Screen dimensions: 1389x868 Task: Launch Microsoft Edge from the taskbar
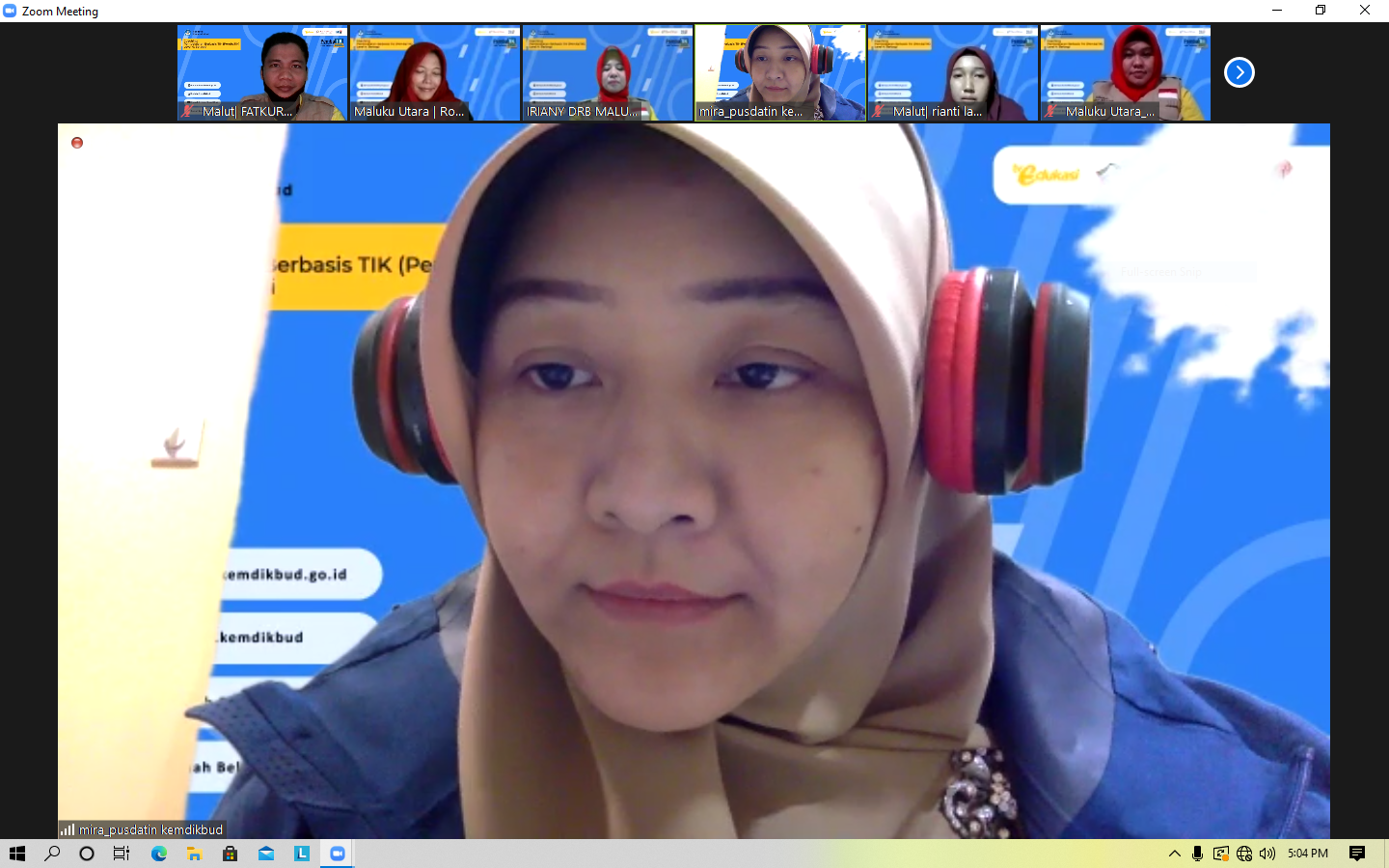pos(159,854)
